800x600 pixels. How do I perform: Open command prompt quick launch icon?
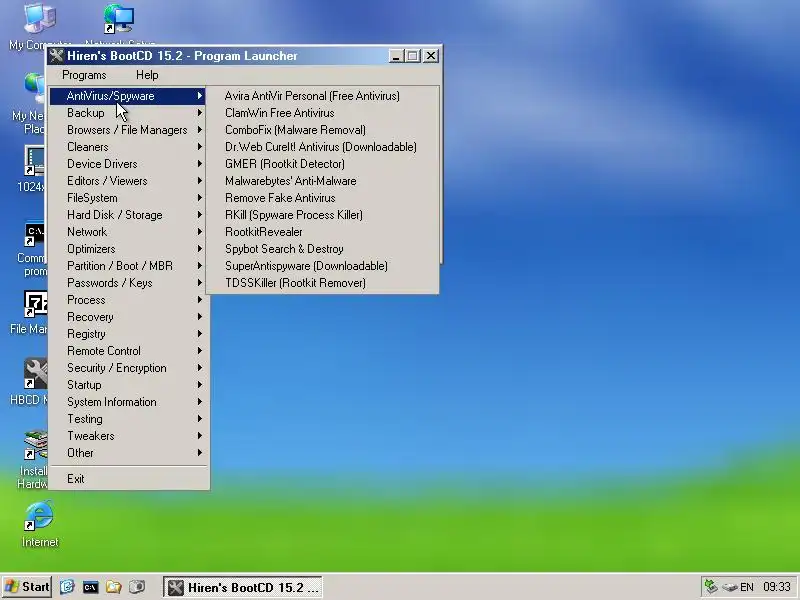point(90,587)
